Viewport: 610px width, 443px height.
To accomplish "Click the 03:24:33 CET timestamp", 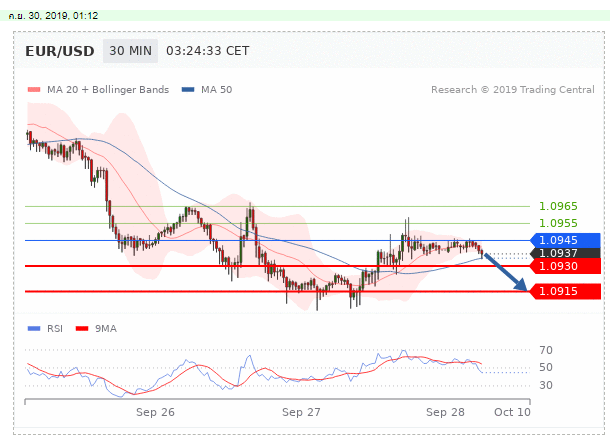I will pos(207,51).
